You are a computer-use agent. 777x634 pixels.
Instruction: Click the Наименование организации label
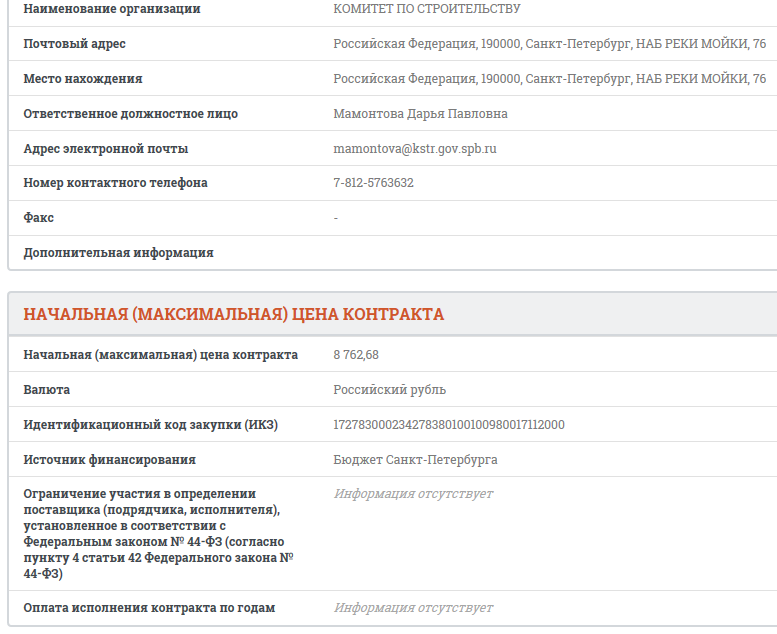pyautogui.click(x=112, y=9)
